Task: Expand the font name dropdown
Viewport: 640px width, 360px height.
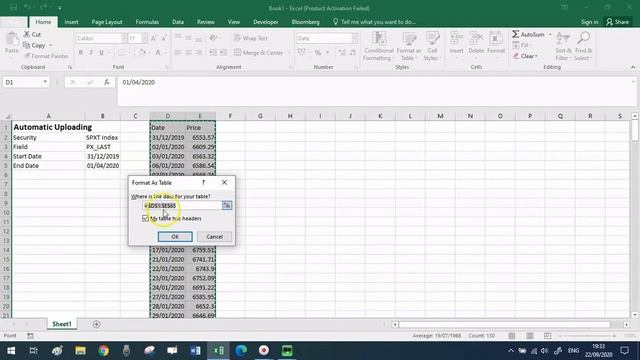Action: pyautogui.click(x=124, y=38)
